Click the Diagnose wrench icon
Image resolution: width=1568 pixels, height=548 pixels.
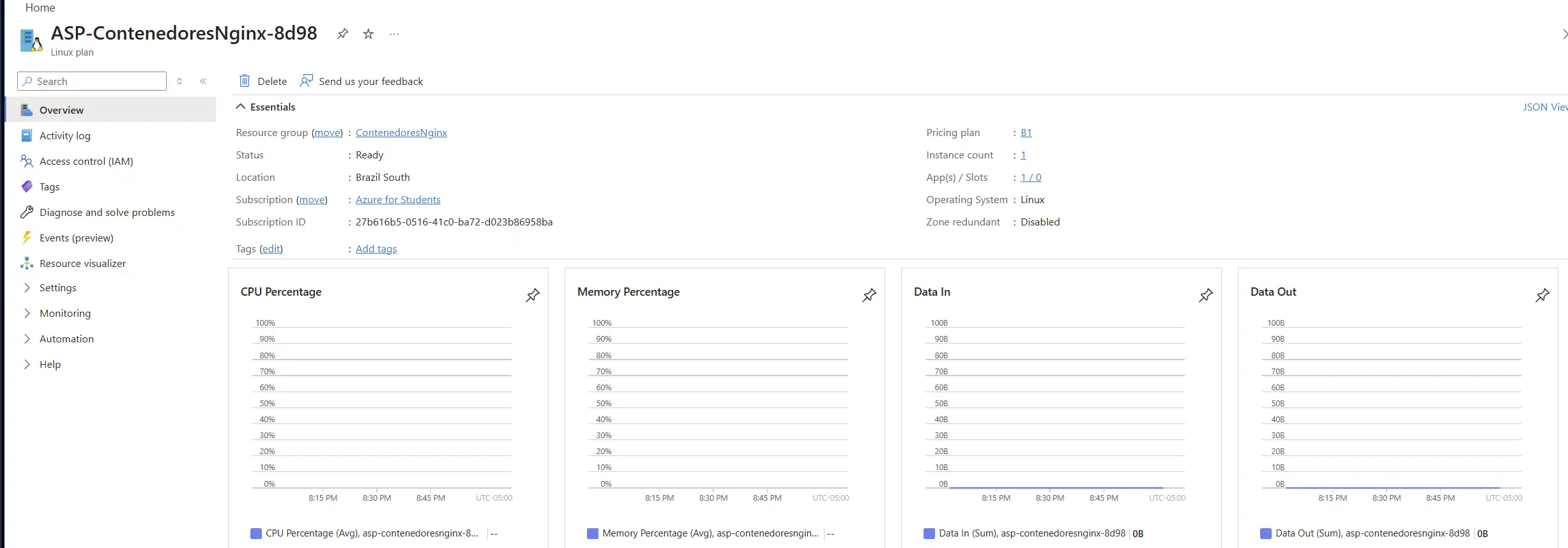[26, 212]
